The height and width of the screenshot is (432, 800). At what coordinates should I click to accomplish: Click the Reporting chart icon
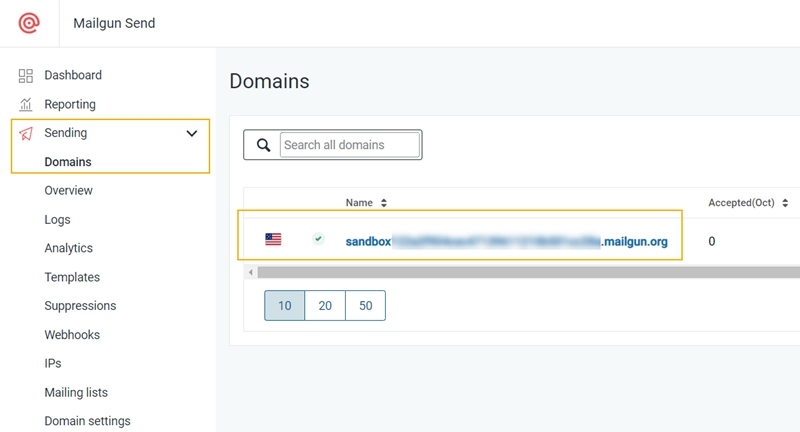click(x=26, y=104)
